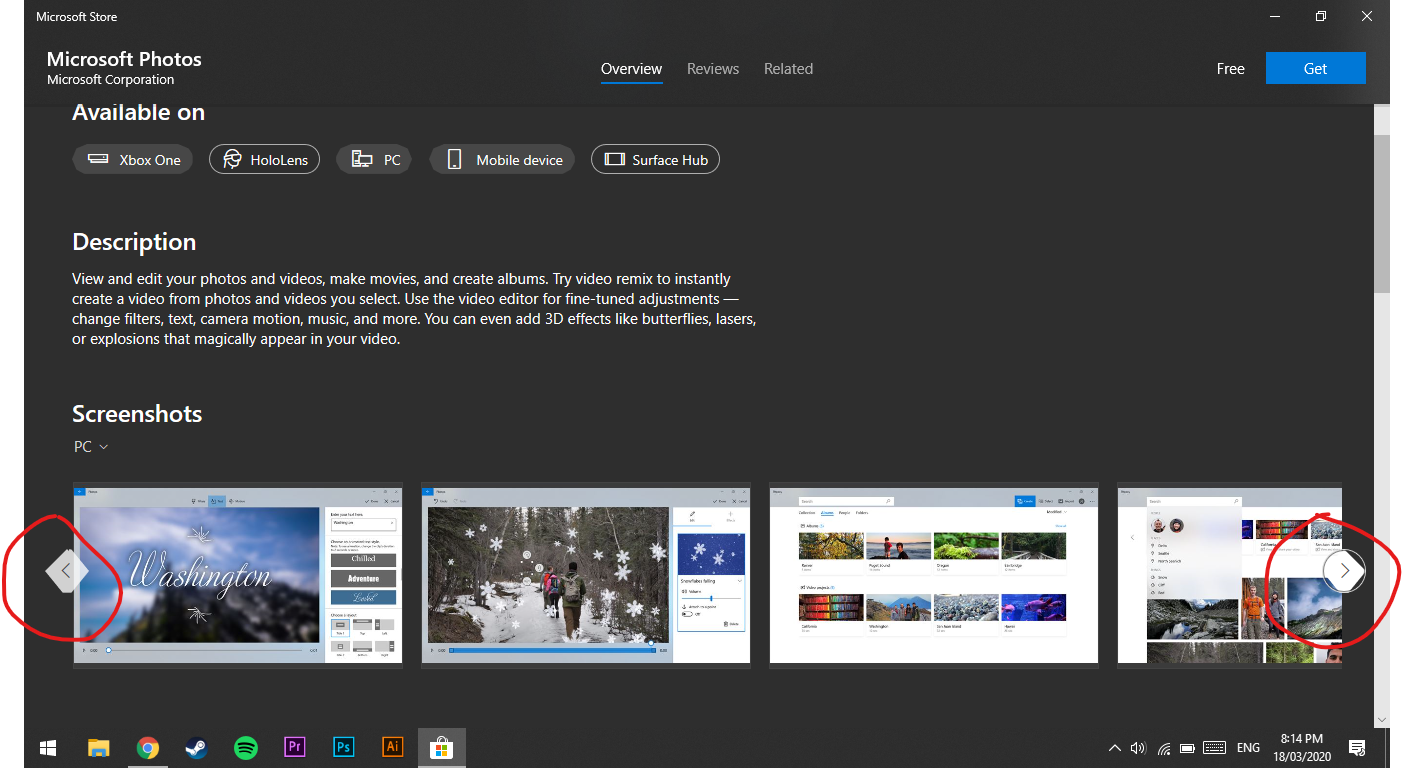Viewport: 1403px width, 768px height.
Task: Switch to the Overview tab
Action: pyautogui.click(x=631, y=69)
